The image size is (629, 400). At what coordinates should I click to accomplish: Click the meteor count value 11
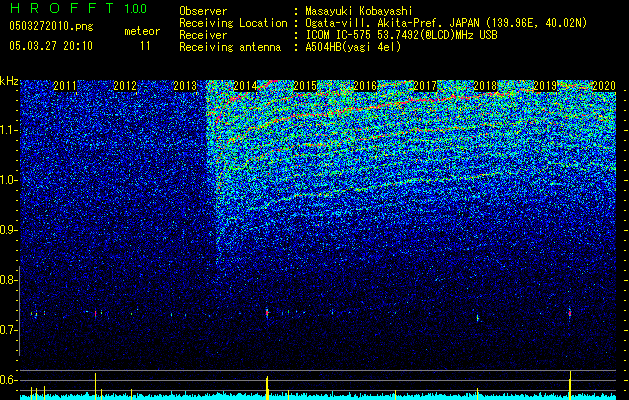pos(145,46)
